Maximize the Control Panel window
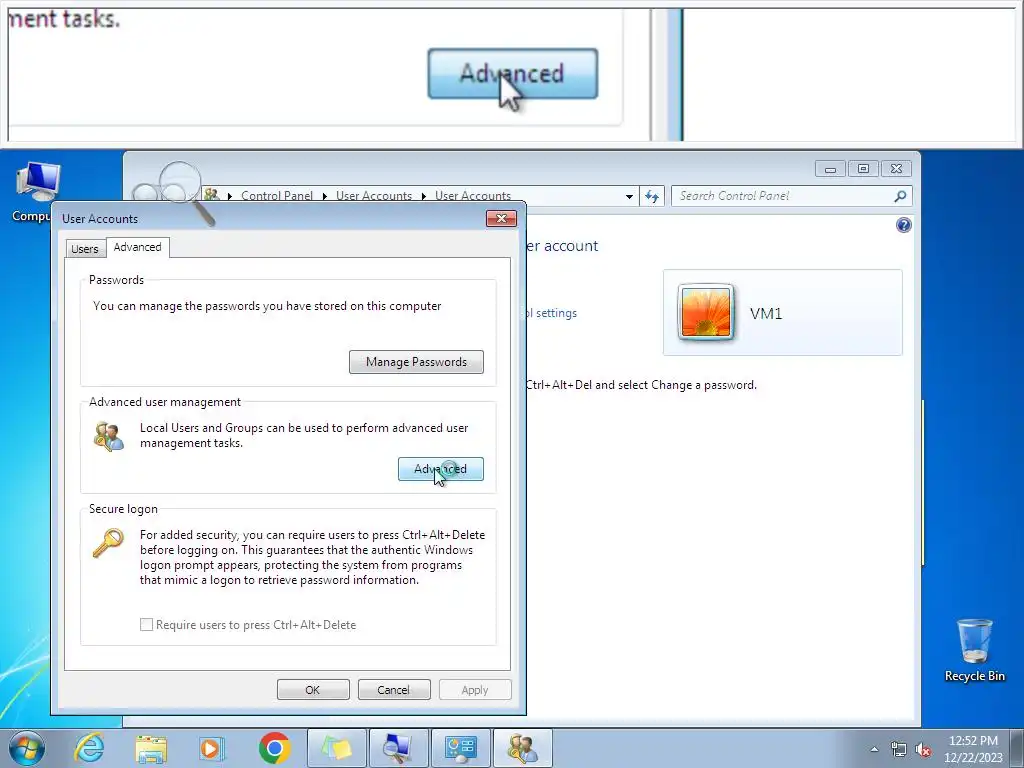The image size is (1024, 768). point(863,169)
